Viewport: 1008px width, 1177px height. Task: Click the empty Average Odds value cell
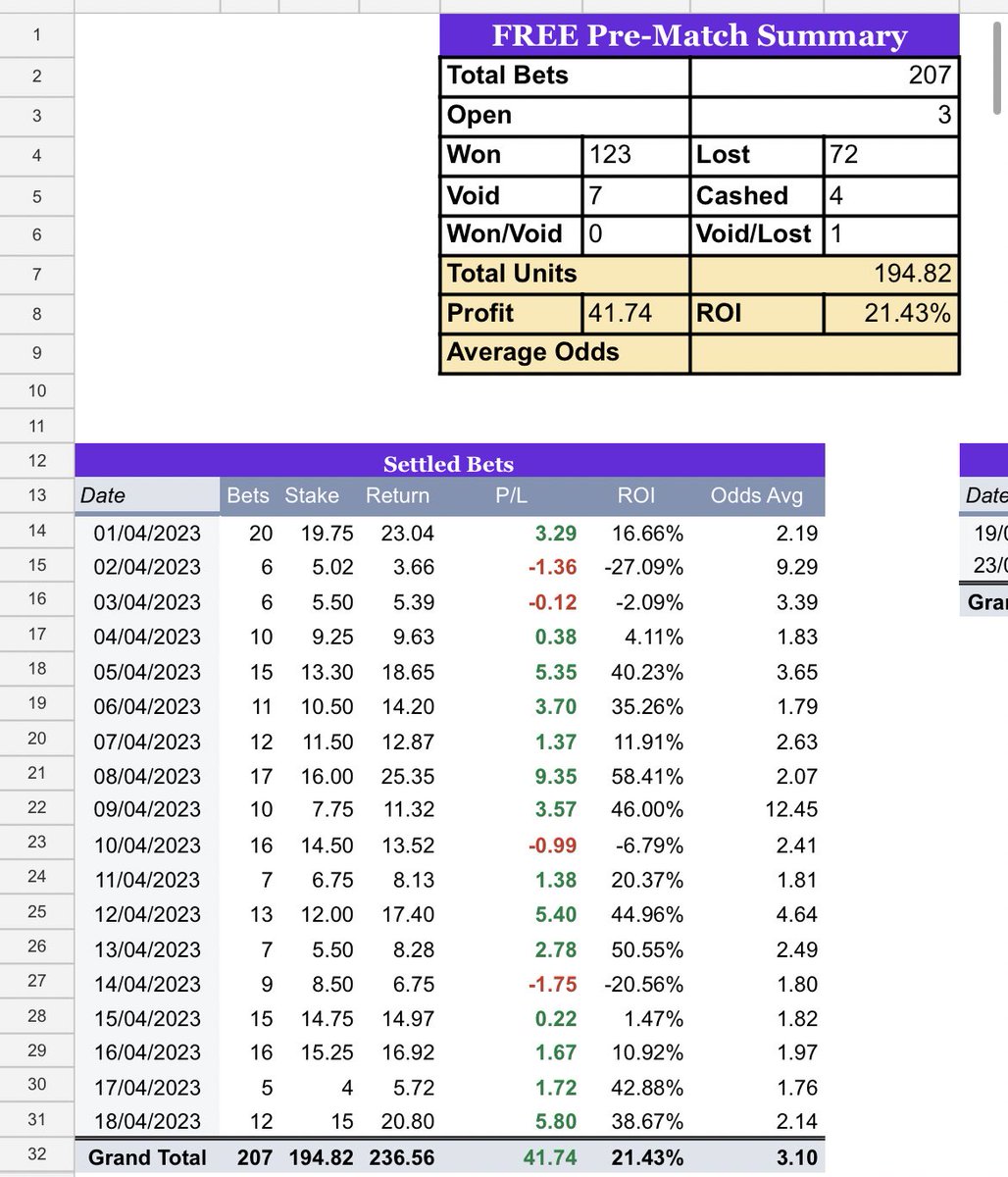pyautogui.click(x=825, y=353)
